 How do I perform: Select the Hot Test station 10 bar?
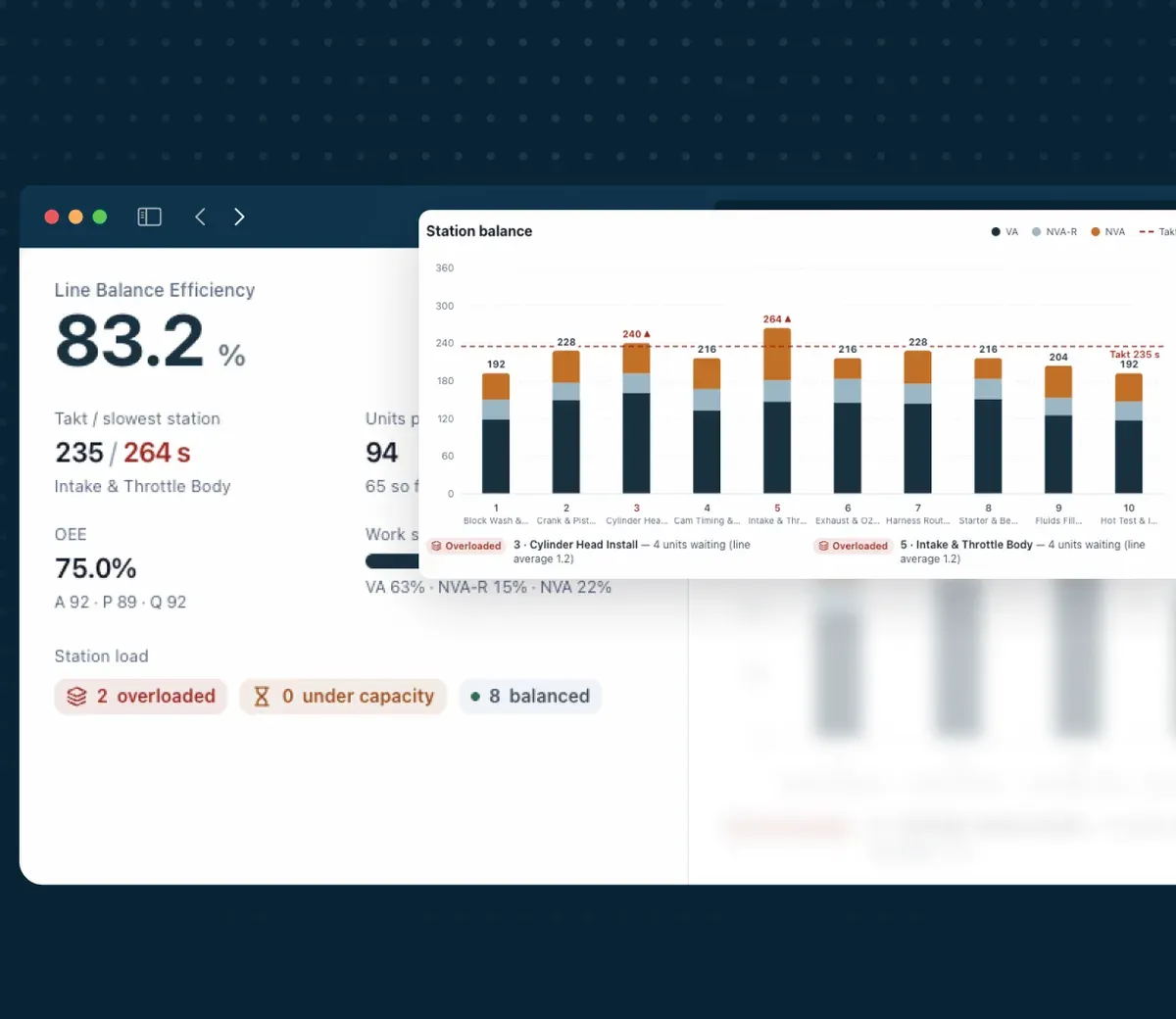(x=1129, y=433)
